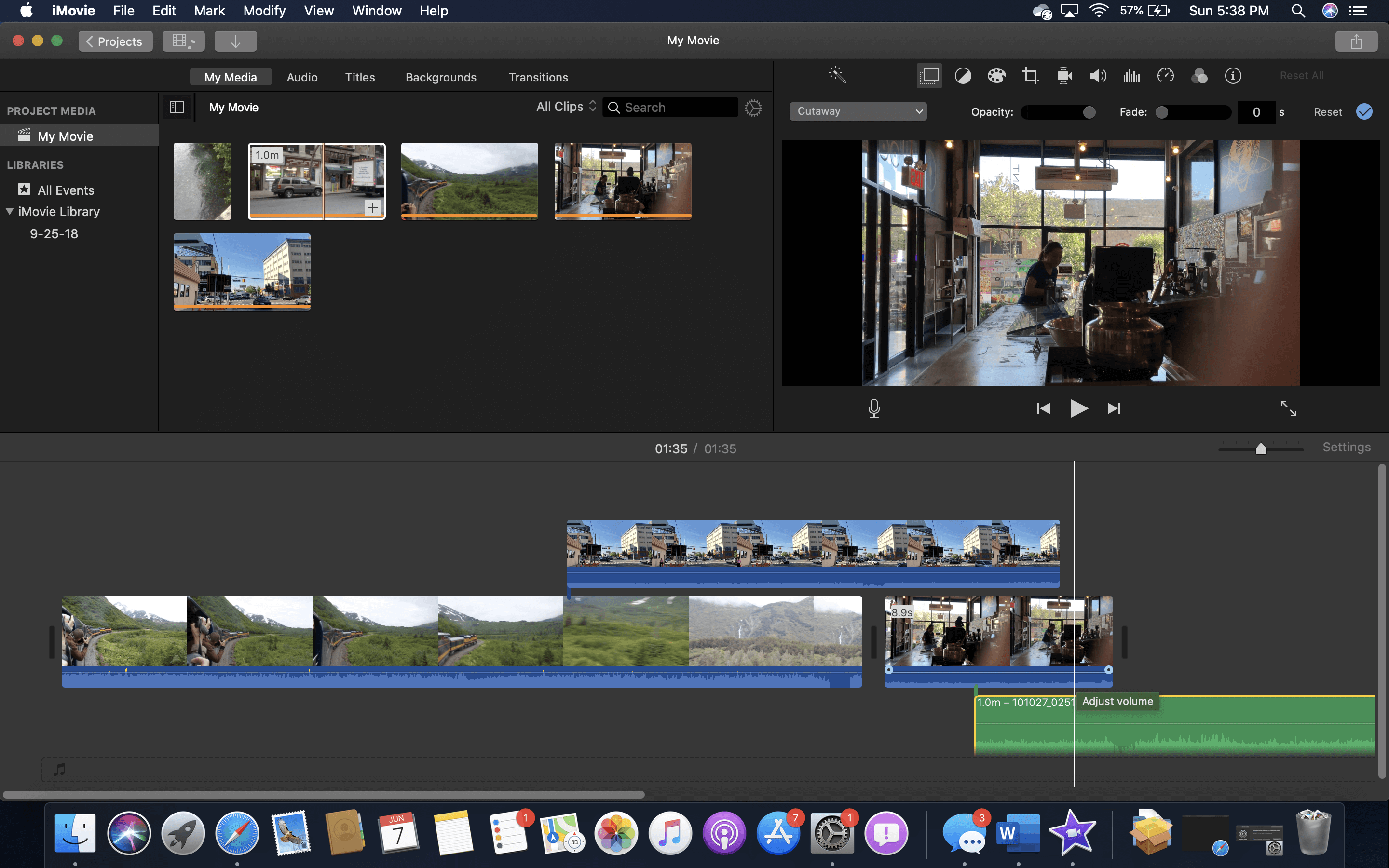Select the clip information icon
Image resolution: width=1389 pixels, height=868 pixels.
pos(1233,76)
